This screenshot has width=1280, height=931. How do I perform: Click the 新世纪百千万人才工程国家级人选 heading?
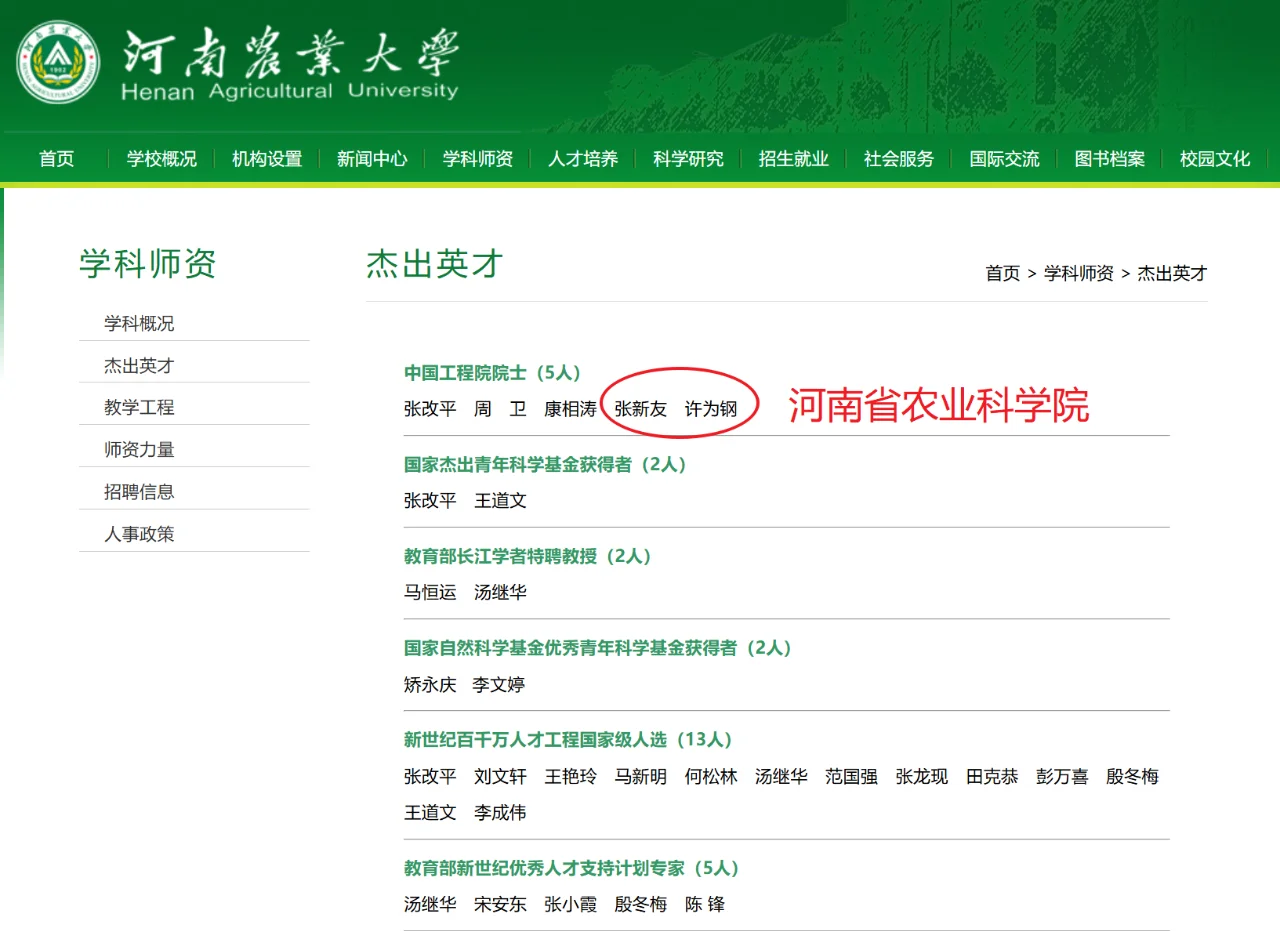pos(568,740)
